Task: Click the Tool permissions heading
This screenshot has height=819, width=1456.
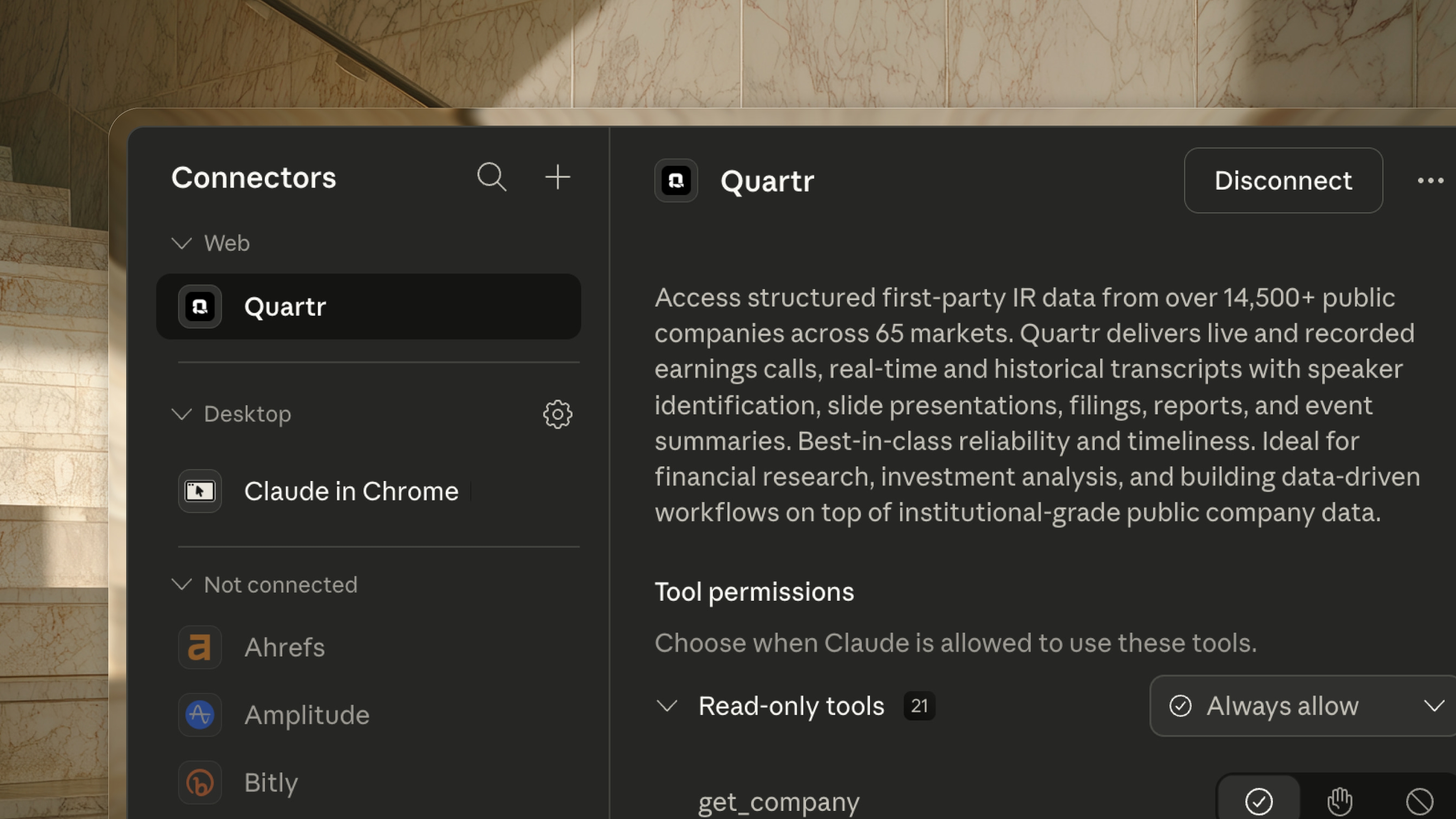Action: tap(754, 592)
